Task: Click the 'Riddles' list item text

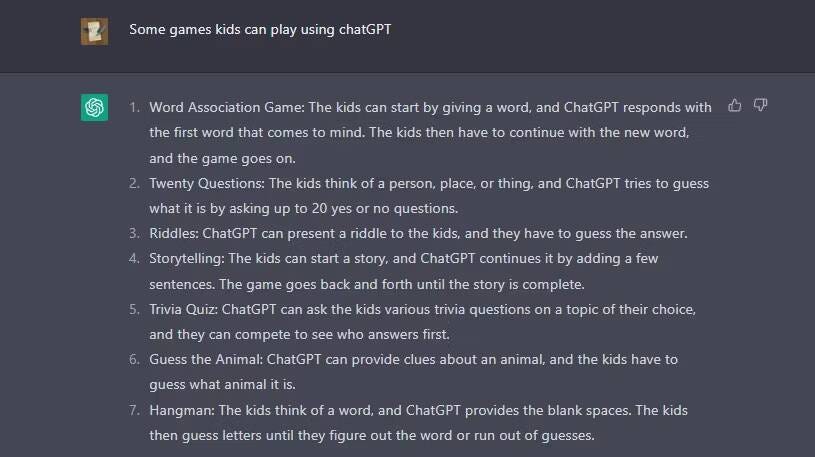Action: tap(418, 233)
